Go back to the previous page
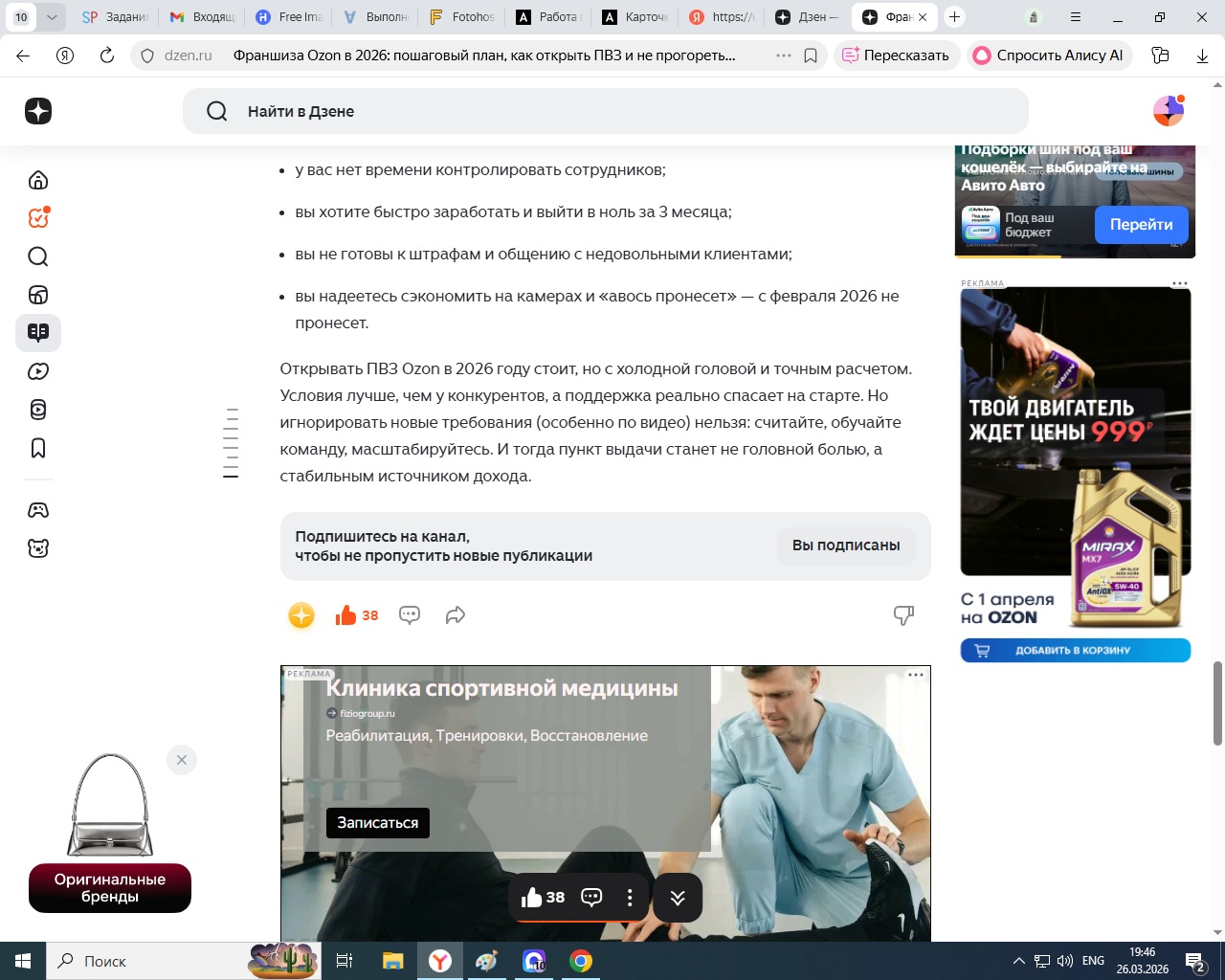This screenshot has width=1225, height=980. coord(23,56)
